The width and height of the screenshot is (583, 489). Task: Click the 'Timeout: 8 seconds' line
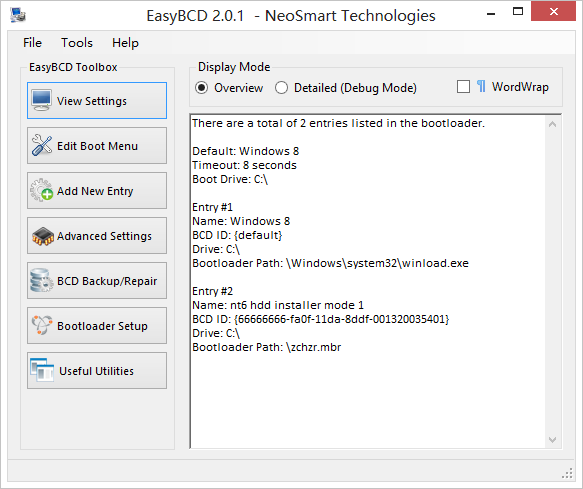tap(244, 165)
